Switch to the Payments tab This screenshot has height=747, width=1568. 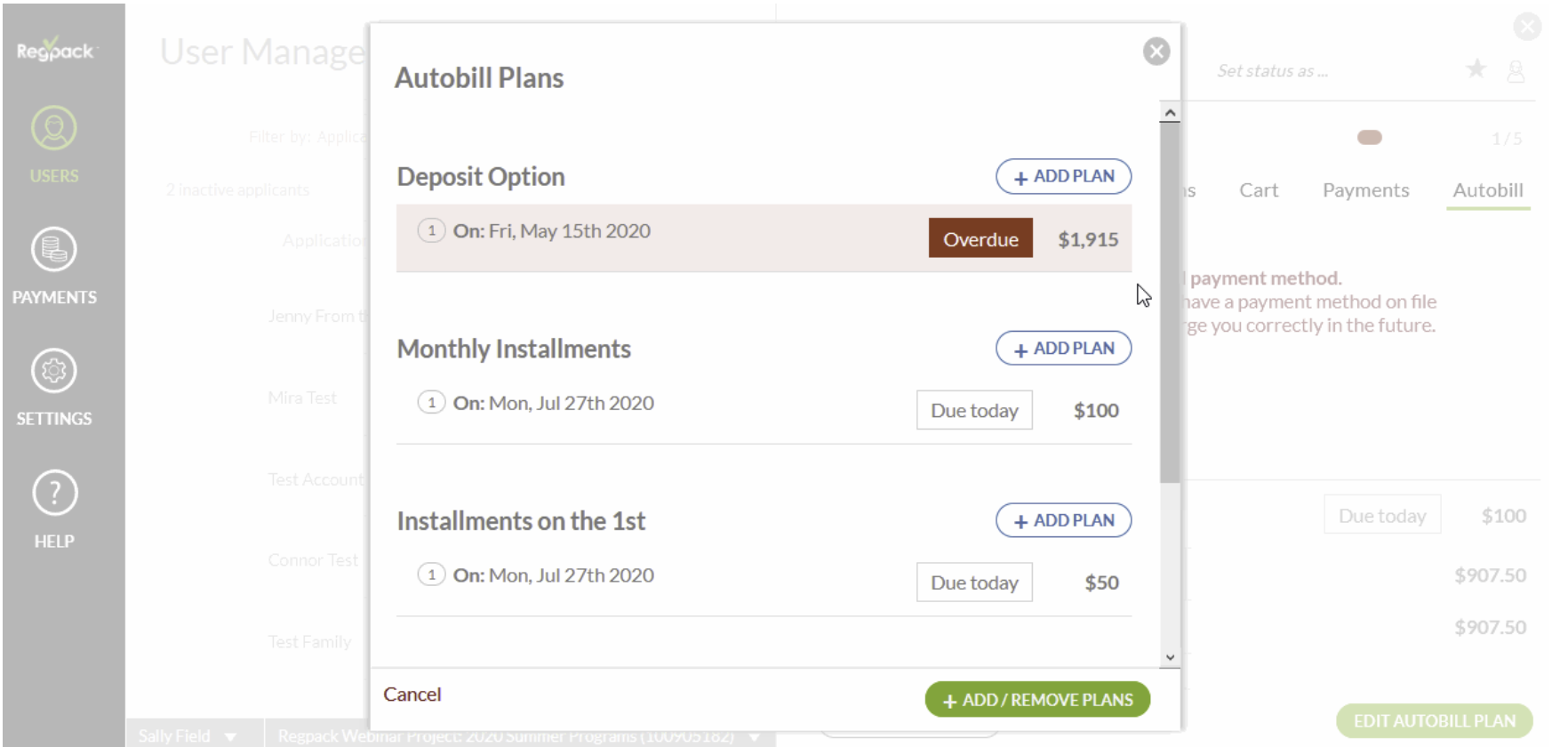coord(1365,190)
